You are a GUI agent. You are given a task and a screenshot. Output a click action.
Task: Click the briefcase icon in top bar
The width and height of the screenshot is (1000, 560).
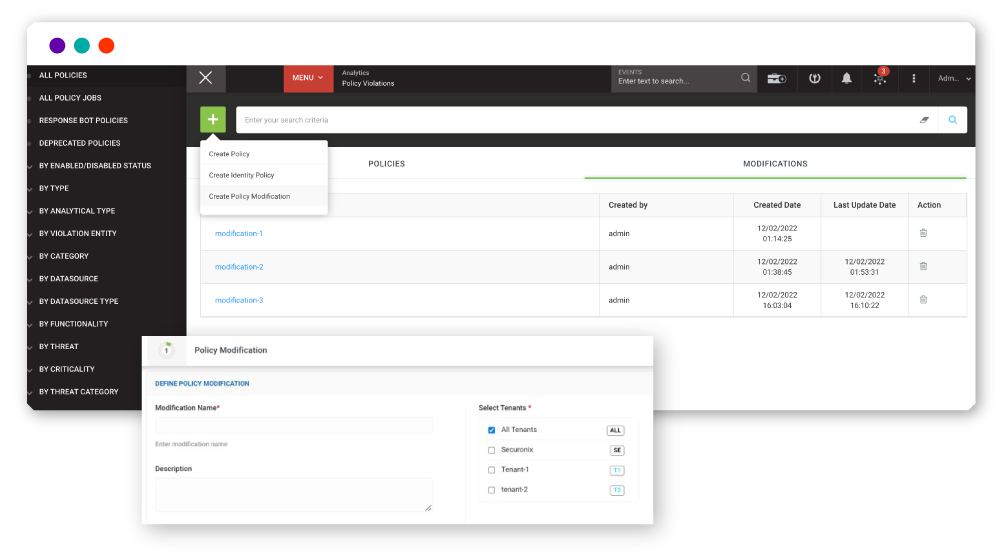point(776,78)
